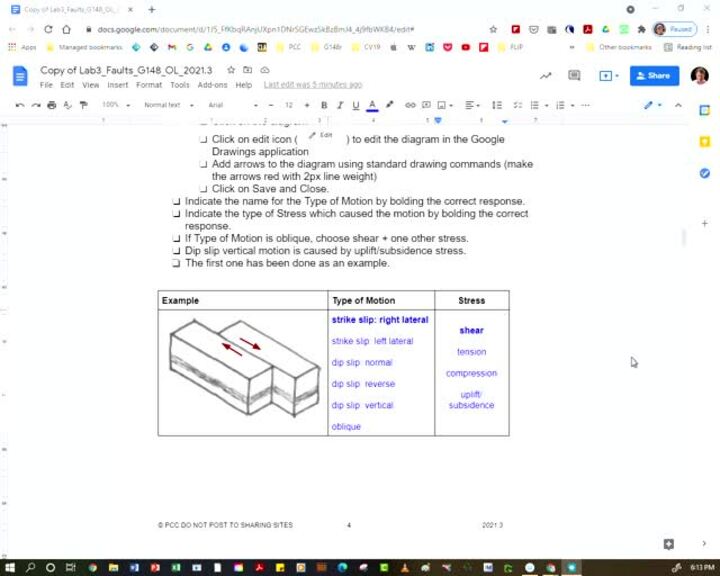The image size is (720, 576).
Task: Select the Paint format tool
Action: tap(84, 105)
